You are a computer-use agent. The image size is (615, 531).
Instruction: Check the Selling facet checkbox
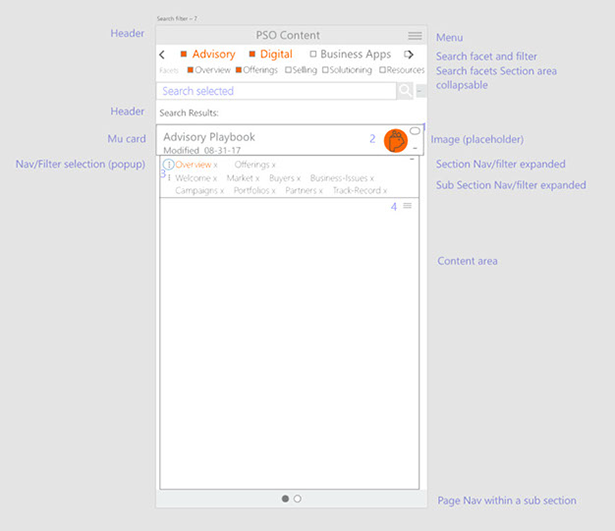(x=288, y=70)
